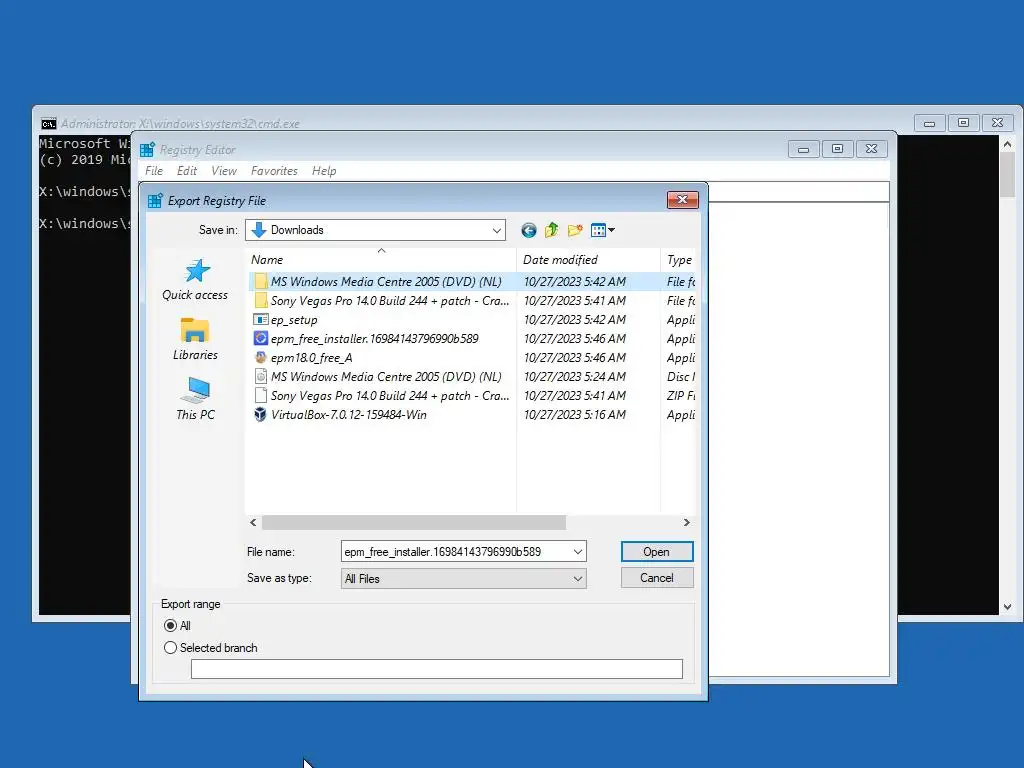The height and width of the screenshot is (768, 1024).
Task: Sort files by Name column header
Action: click(x=381, y=259)
